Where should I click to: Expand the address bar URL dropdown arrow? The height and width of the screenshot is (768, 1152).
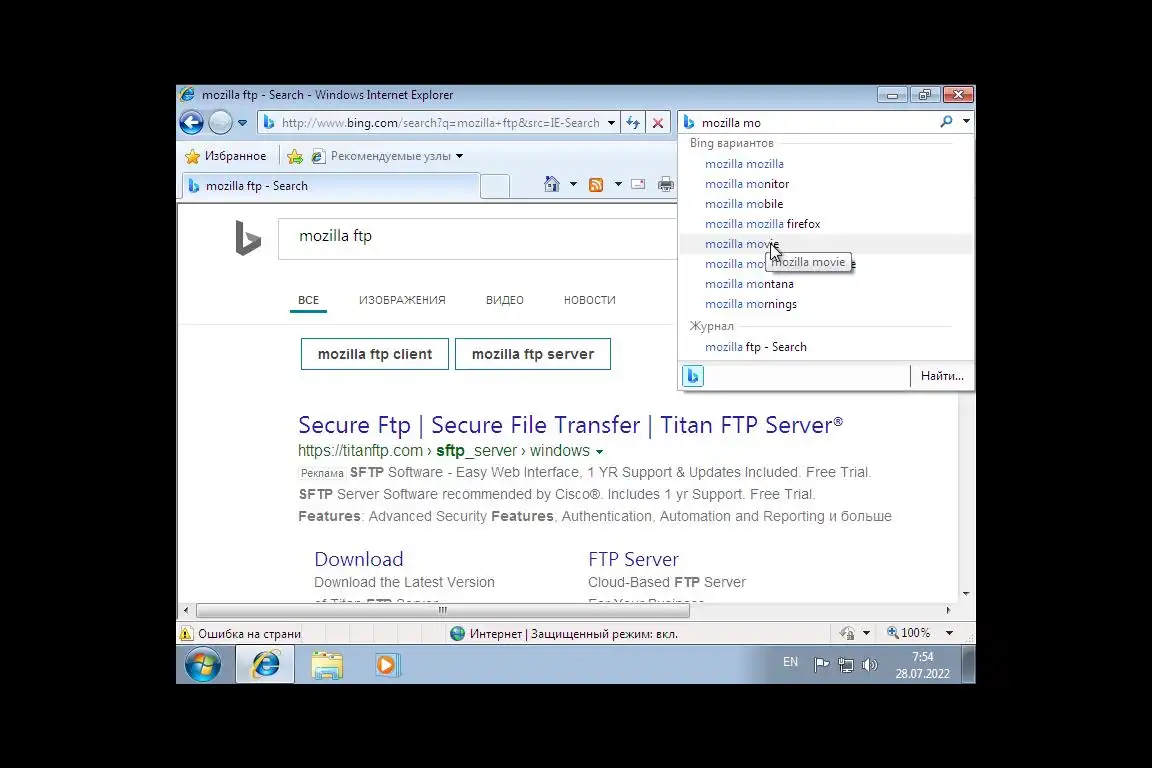[x=611, y=123]
